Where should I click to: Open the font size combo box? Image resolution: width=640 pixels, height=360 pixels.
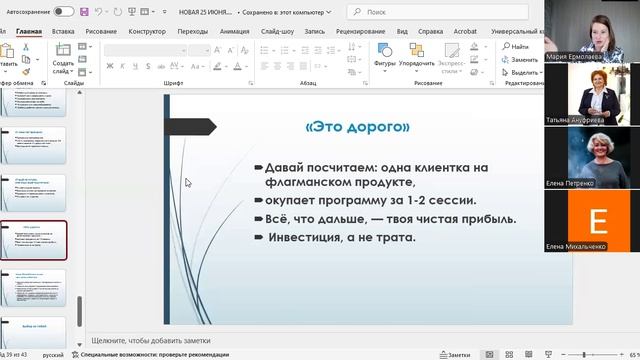(200, 50)
